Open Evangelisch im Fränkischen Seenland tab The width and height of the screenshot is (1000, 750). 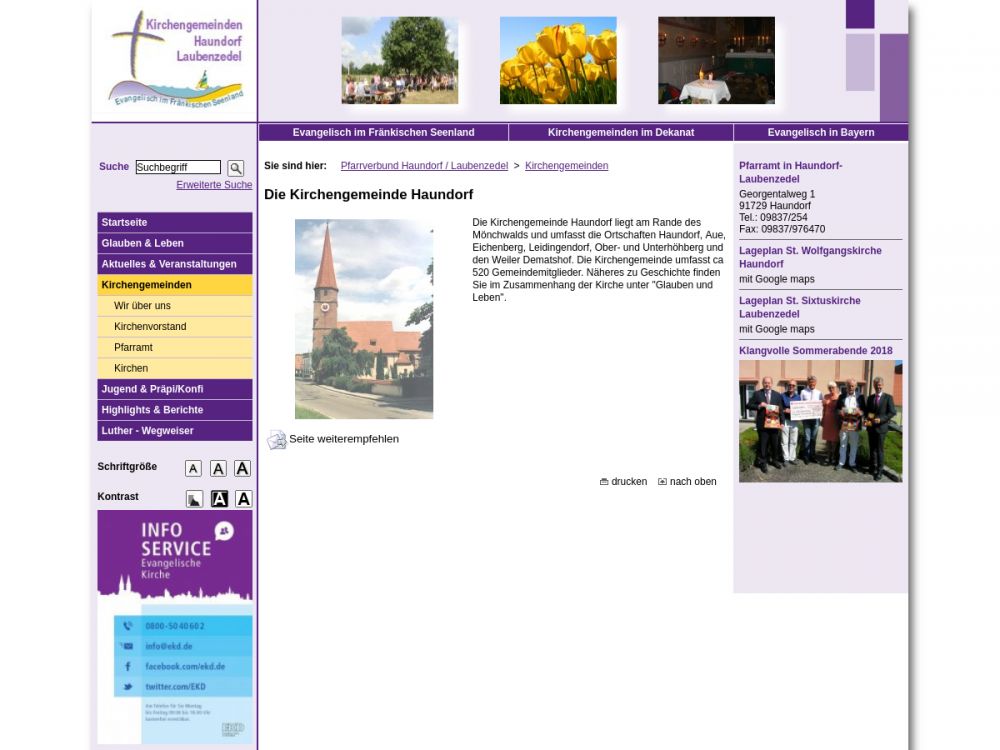tap(383, 132)
